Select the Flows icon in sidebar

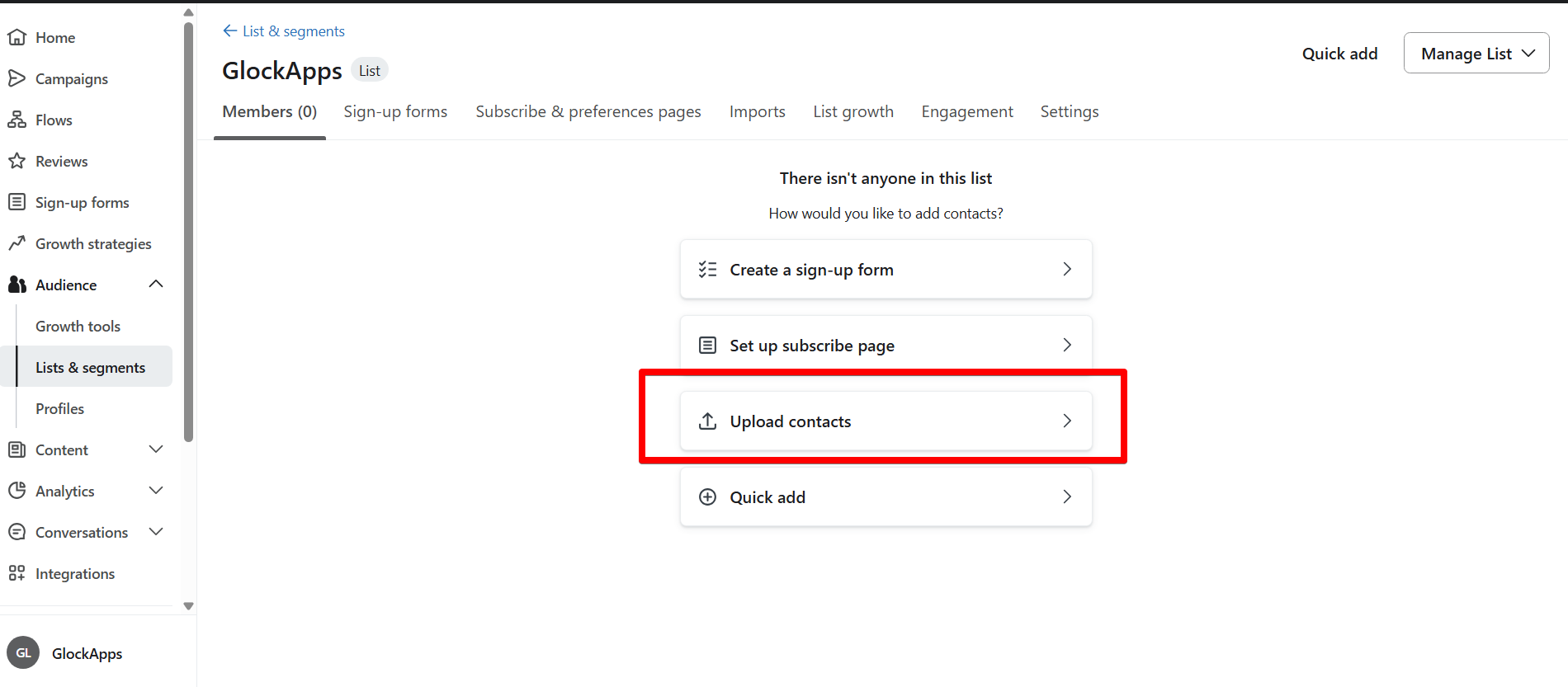click(x=17, y=120)
